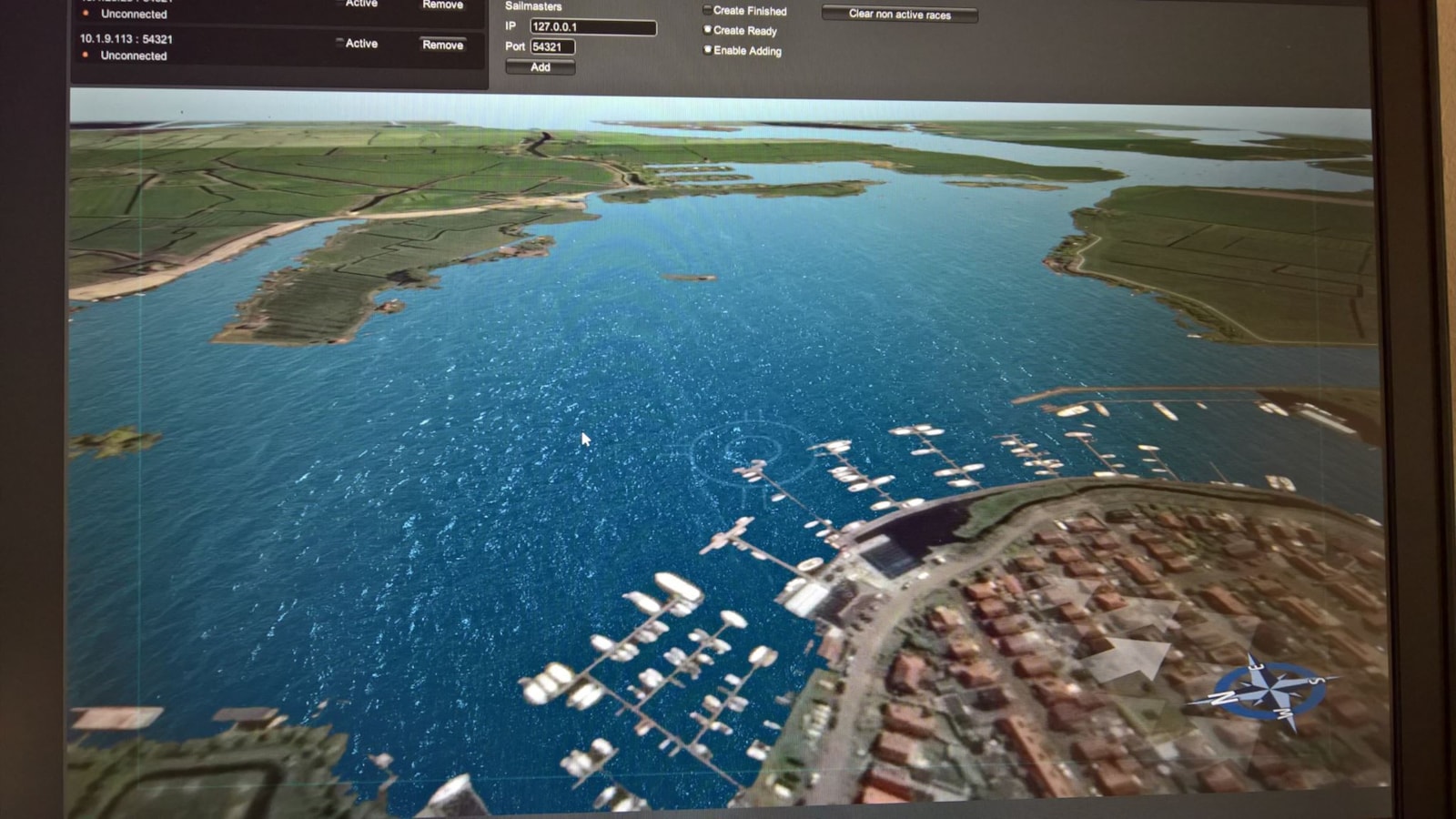Click the Port field showing 54321

point(552,46)
